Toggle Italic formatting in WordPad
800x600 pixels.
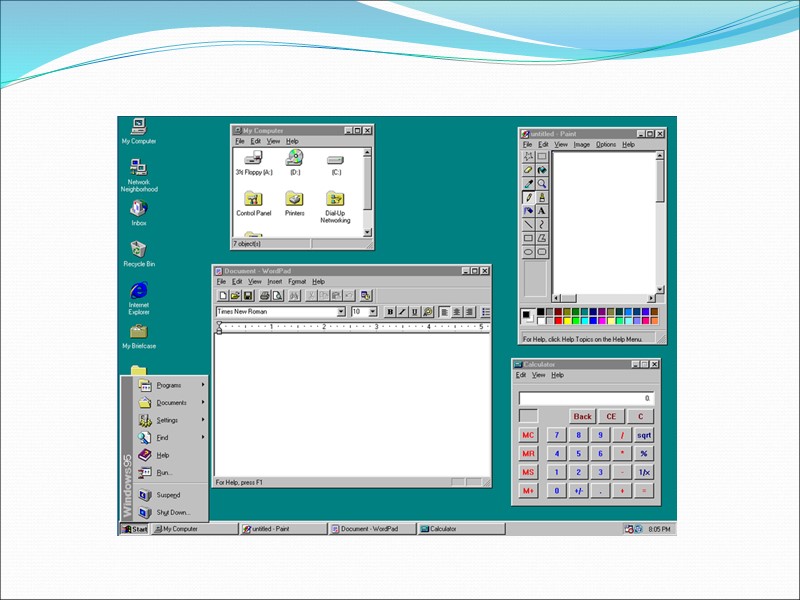tap(403, 312)
